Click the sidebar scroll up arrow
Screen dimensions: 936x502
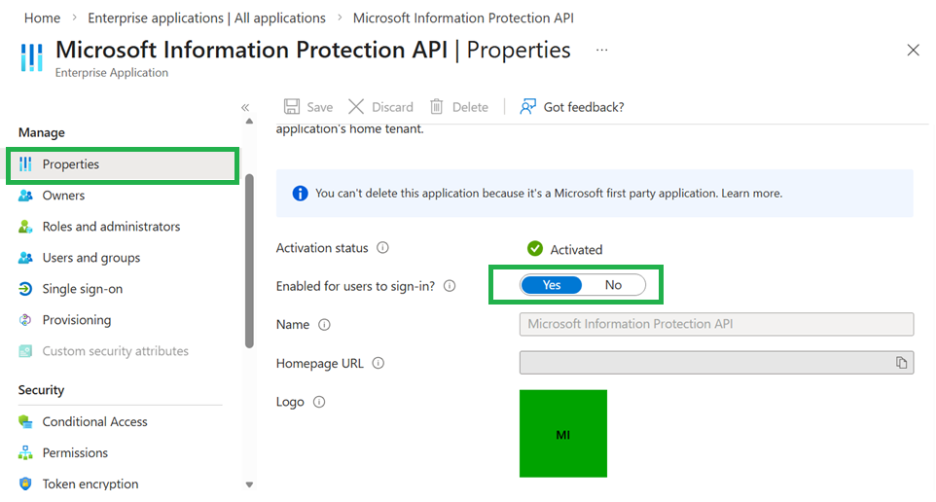[250, 121]
